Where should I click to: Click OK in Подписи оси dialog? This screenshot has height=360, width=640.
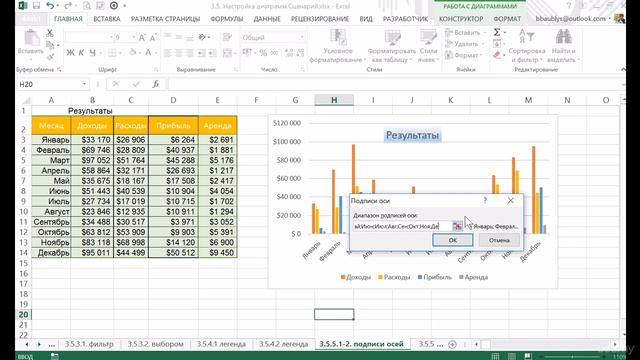click(x=453, y=240)
